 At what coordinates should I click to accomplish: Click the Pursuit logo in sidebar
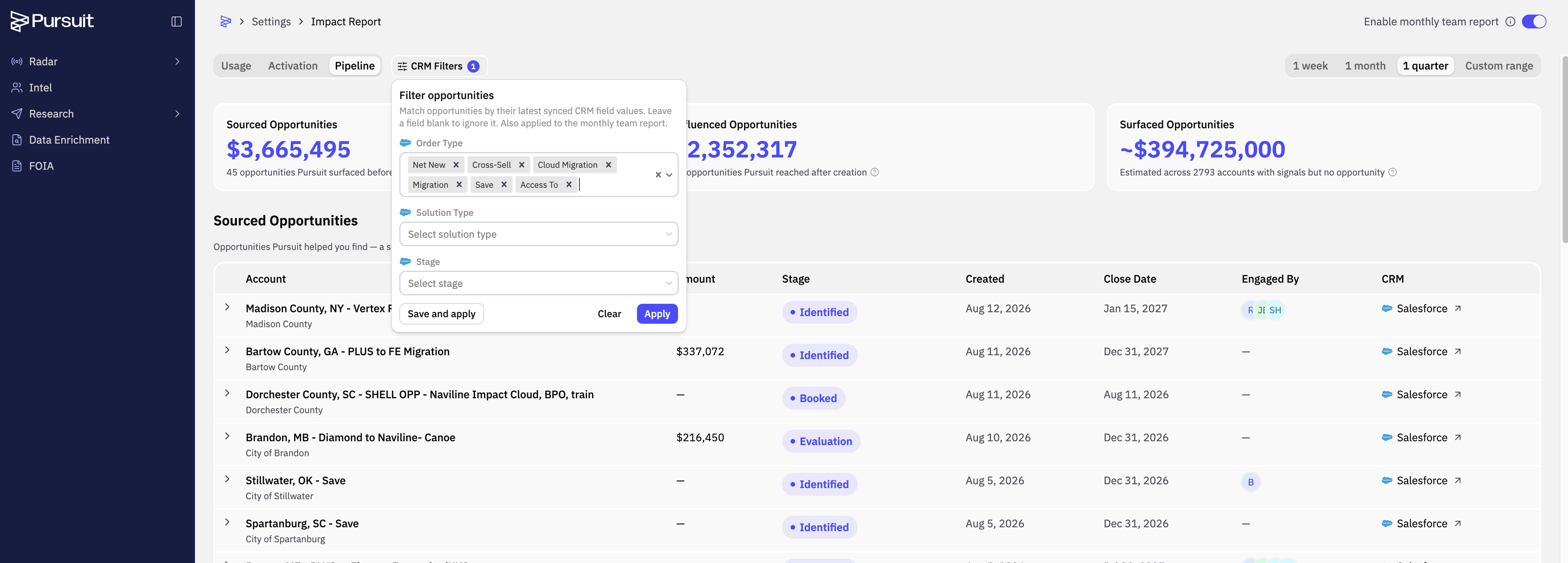[52, 21]
